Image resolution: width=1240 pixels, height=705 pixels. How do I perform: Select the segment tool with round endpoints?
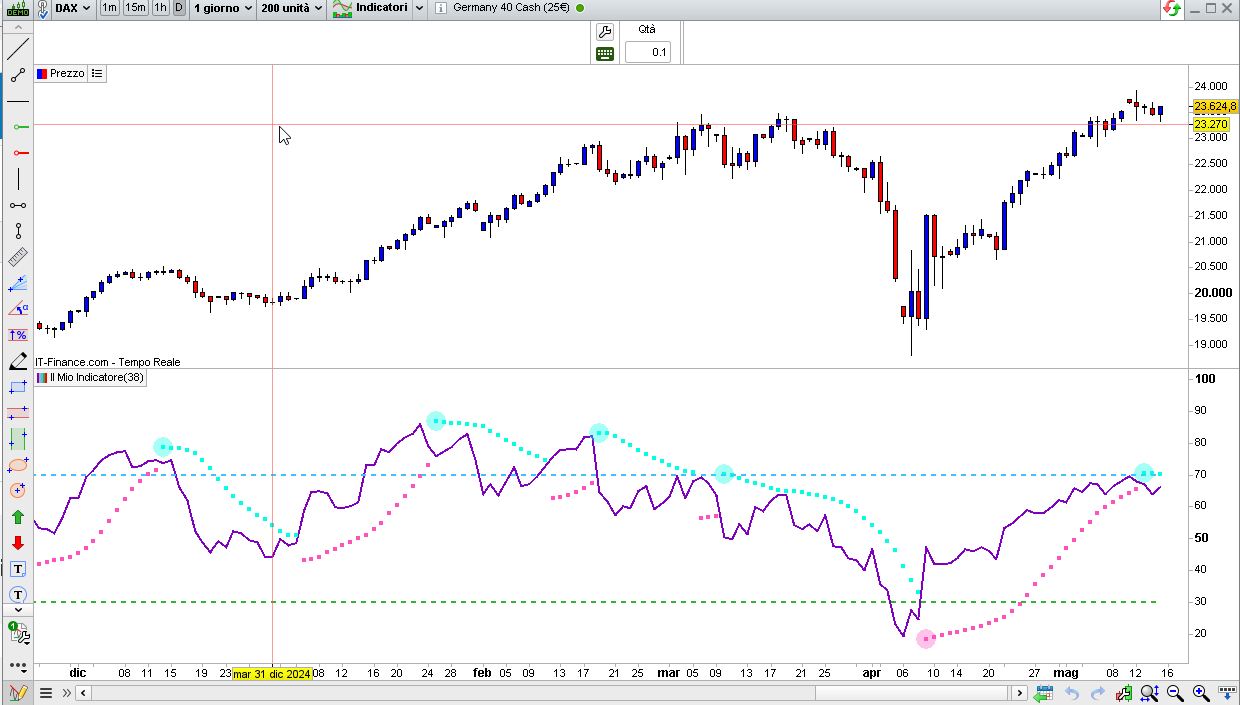[x=18, y=75]
